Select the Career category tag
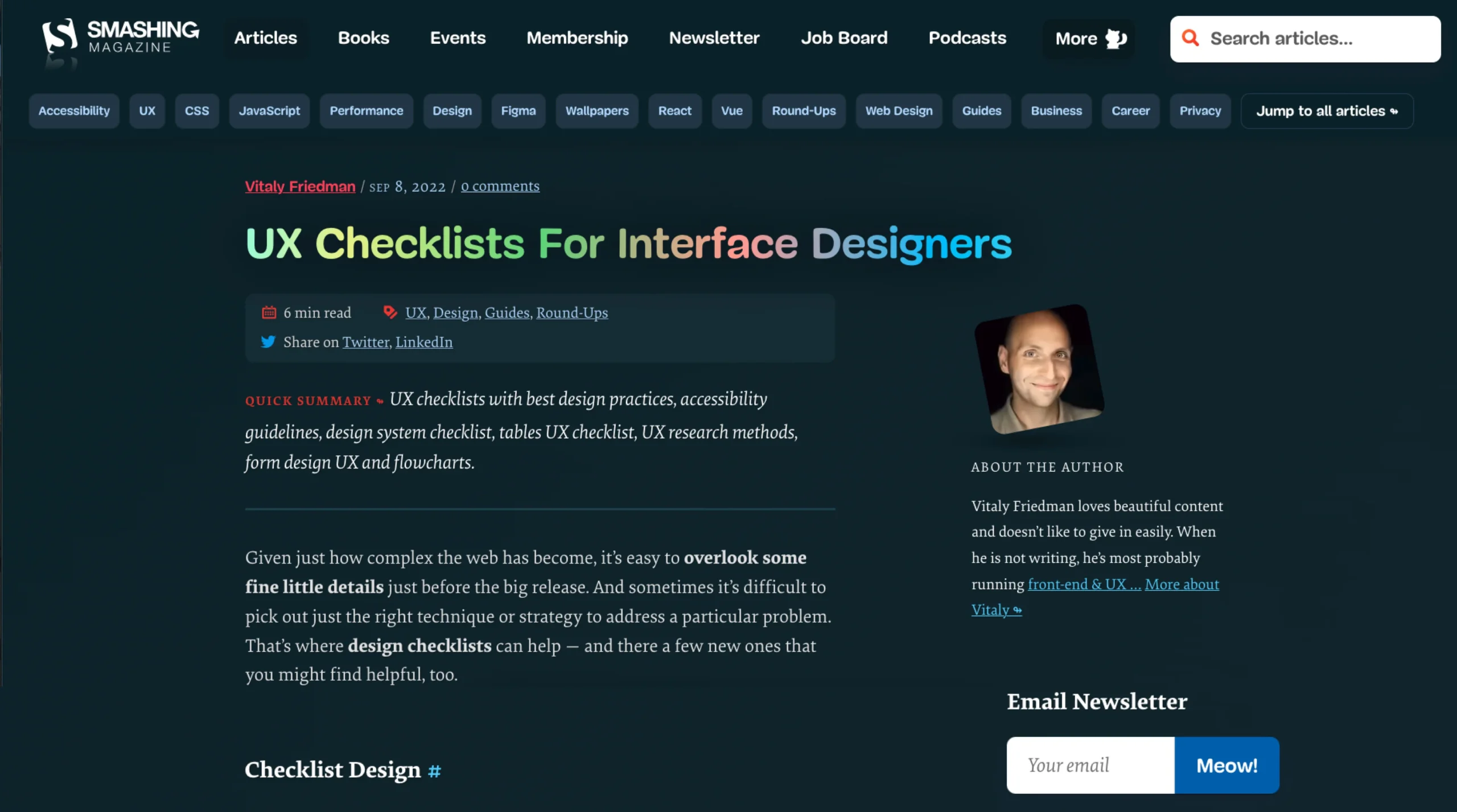The width and height of the screenshot is (1457, 812). [1131, 111]
